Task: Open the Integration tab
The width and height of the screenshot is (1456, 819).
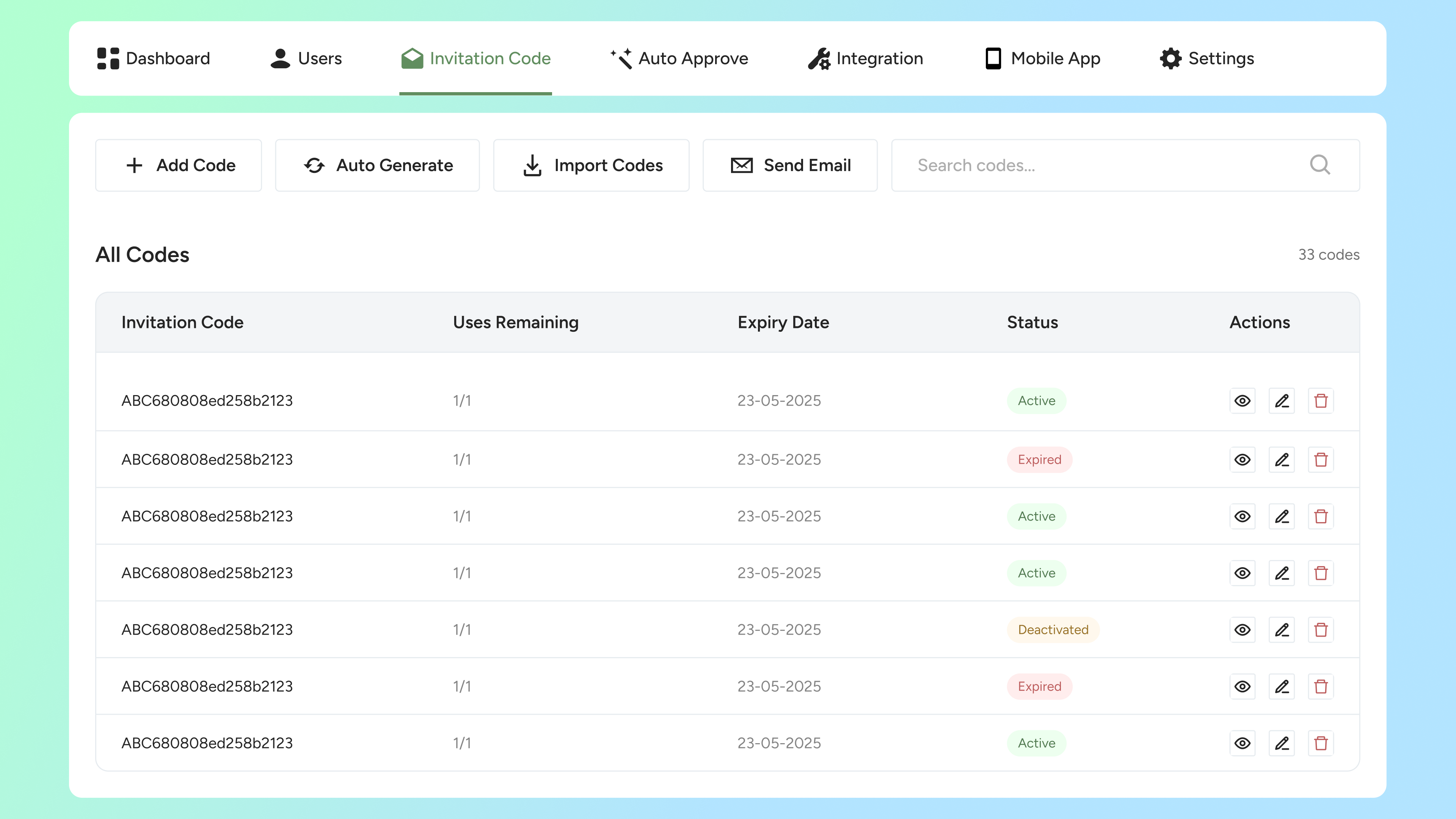Action: coord(865,58)
